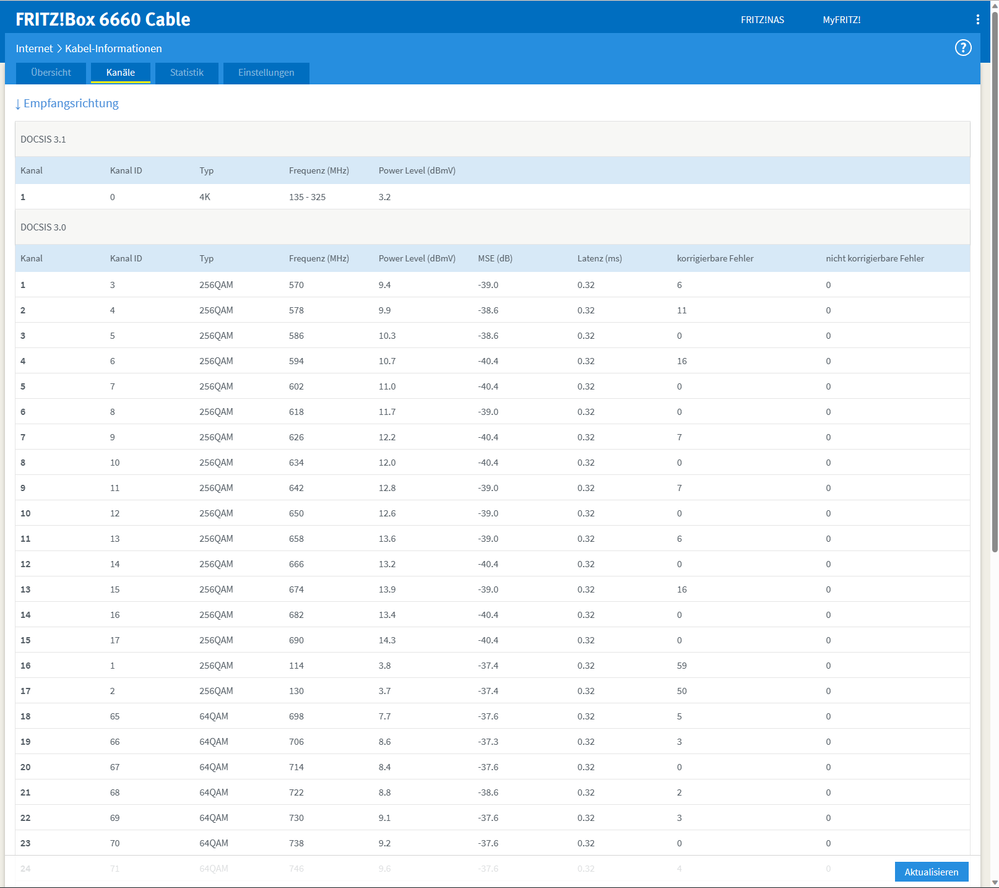The height and width of the screenshot is (888, 999).
Task: Click the FRITZ!Box 6660 Cable title
Action: [x=103, y=20]
